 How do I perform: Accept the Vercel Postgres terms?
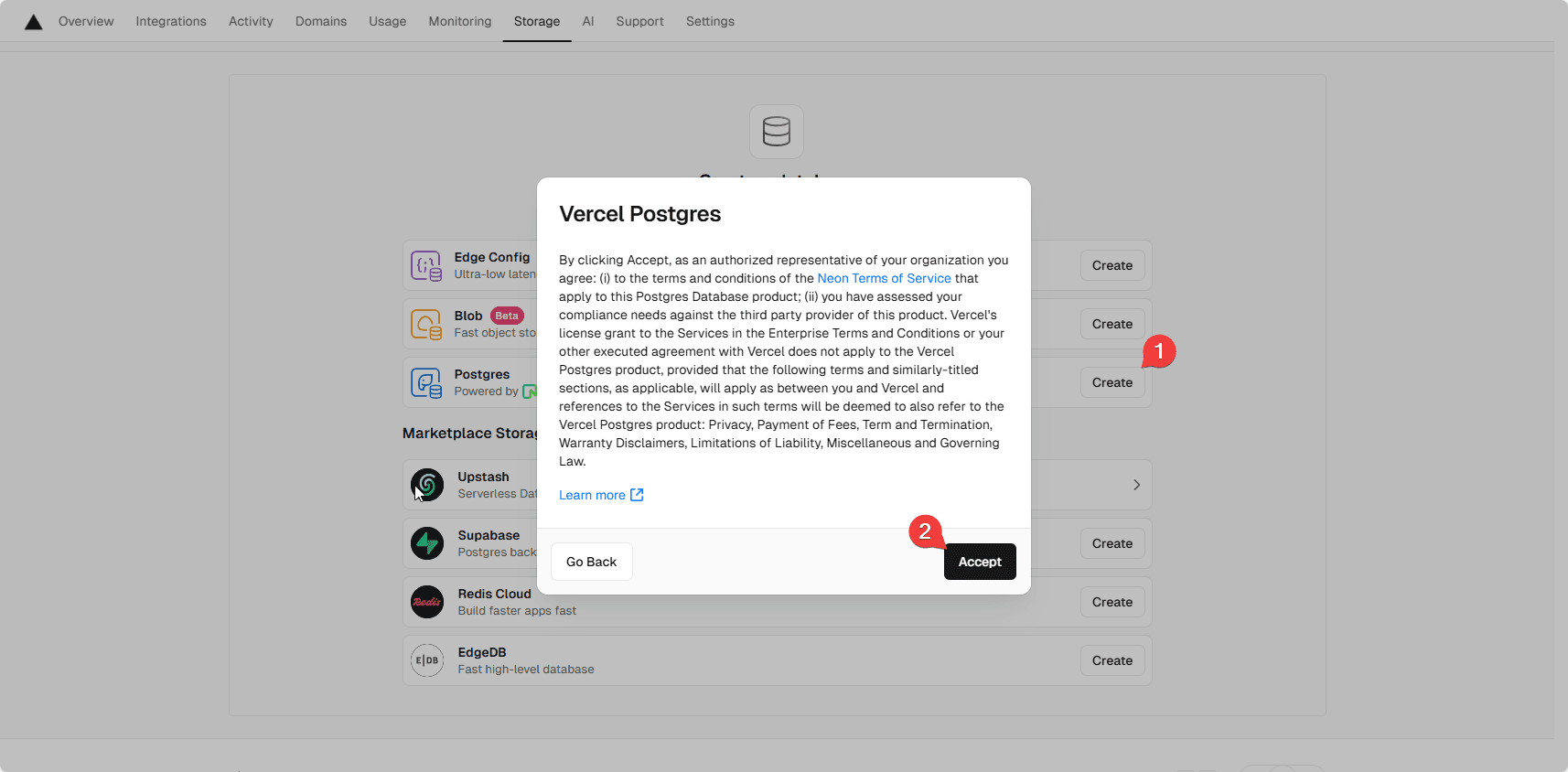coord(980,562)
